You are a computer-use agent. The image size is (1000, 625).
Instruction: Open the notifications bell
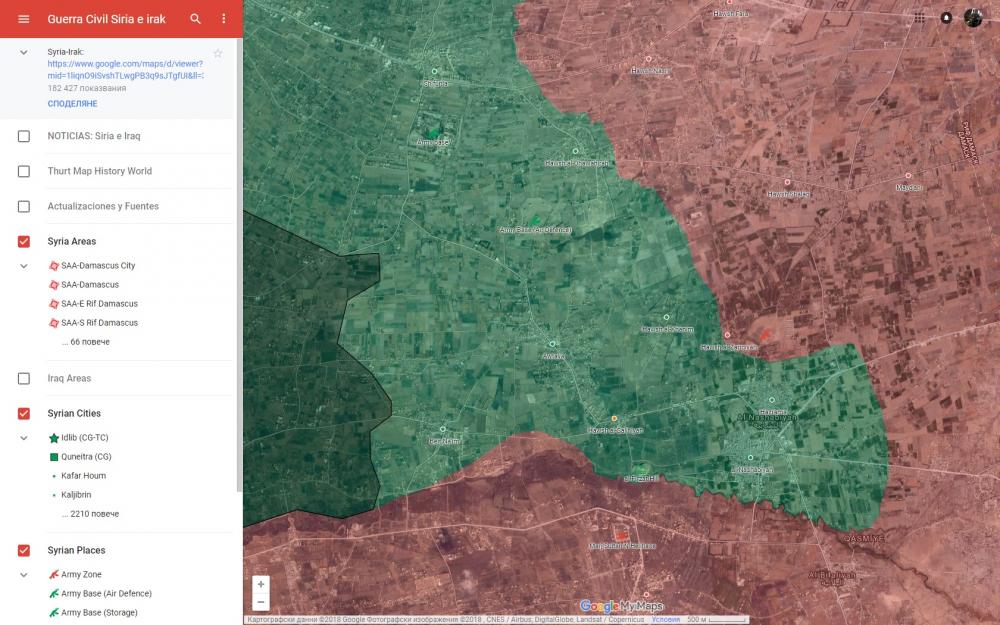point(946,18)
